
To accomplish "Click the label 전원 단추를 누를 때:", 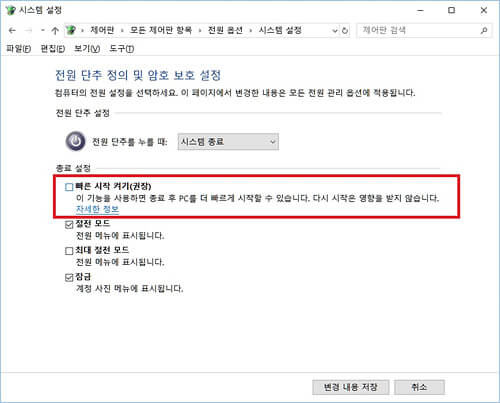I will (129, 142).
